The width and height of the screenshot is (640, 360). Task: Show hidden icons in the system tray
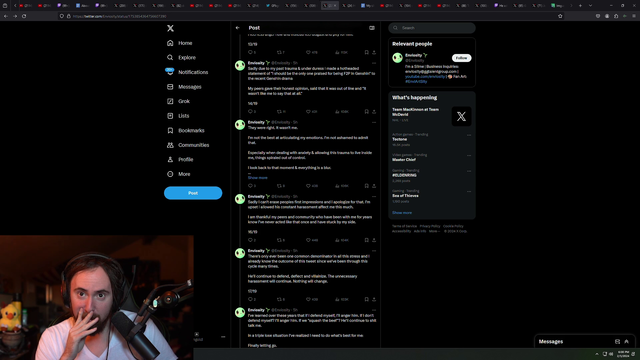point(597,354)
